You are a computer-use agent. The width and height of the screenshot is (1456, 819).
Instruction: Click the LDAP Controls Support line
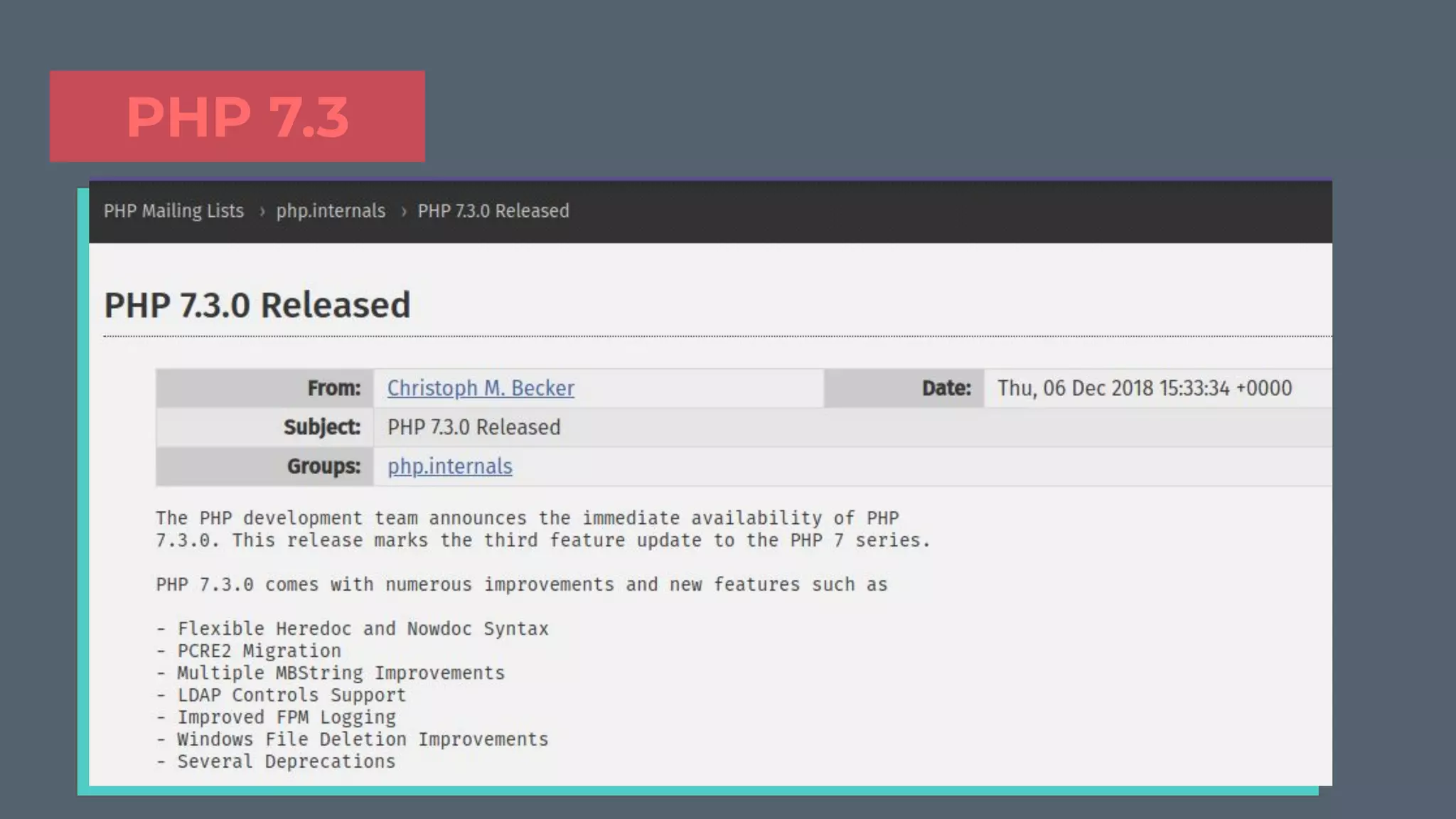pos(282,695)
